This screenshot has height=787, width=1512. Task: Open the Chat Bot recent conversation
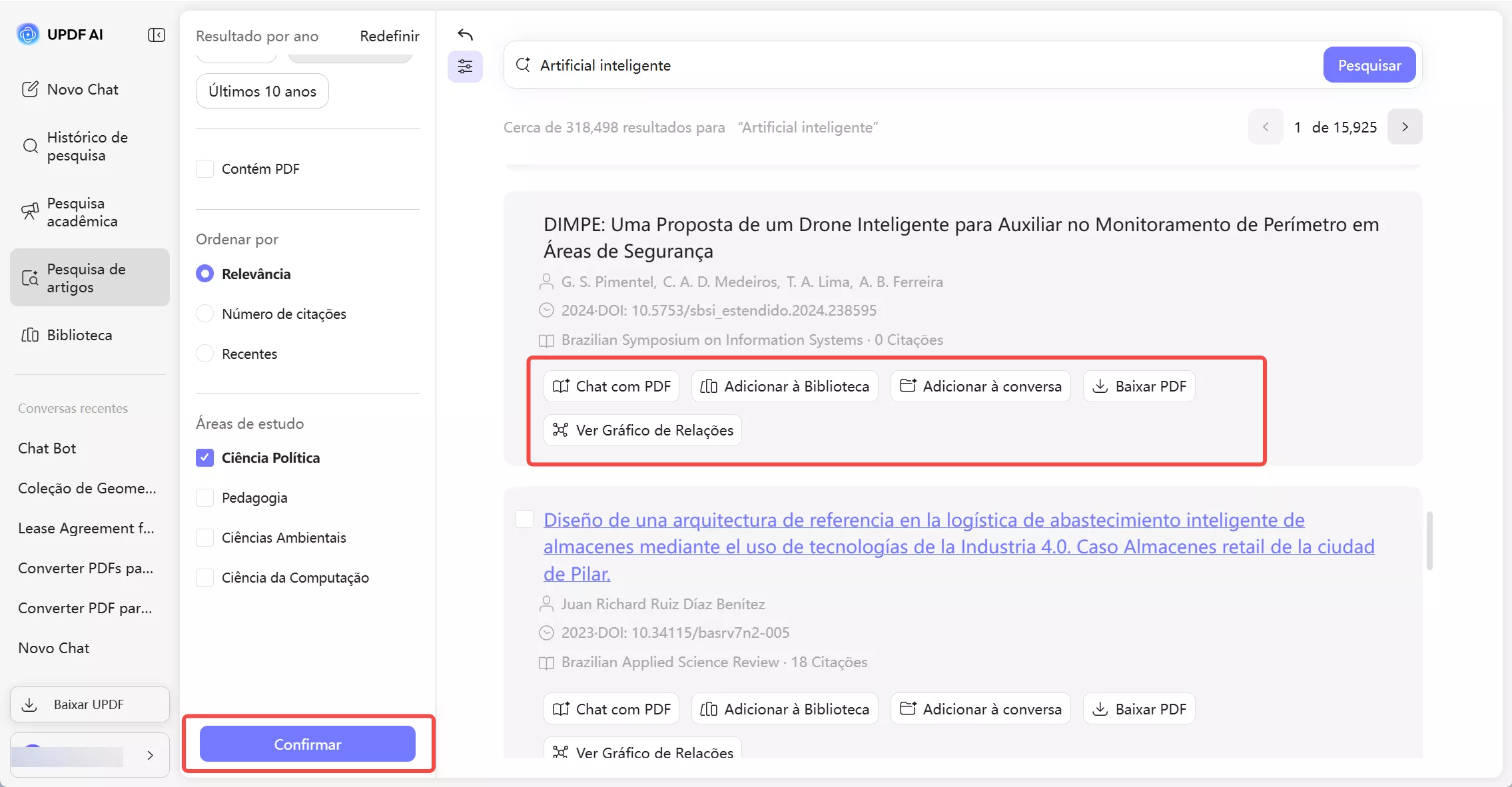pyautogui.click(x=47, y=447)
